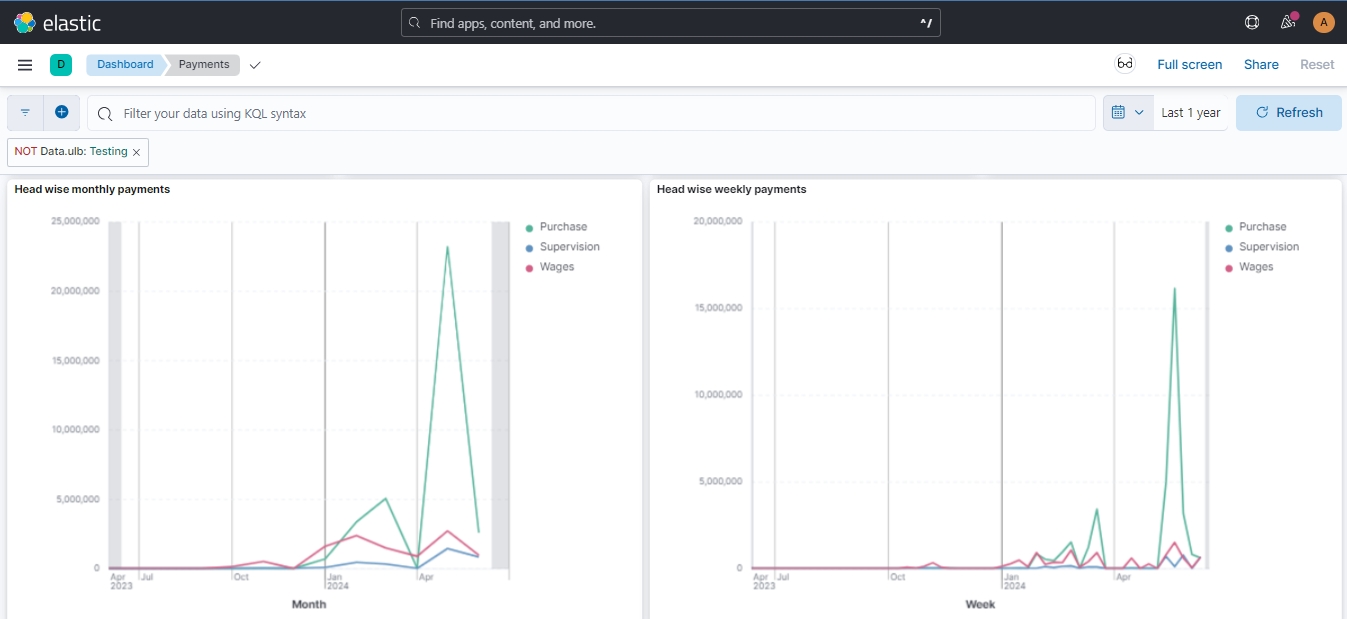Remove the NOT Data.ulb Testing filter
Viewport: 1347px width, 619px height.
click(136, 152)
